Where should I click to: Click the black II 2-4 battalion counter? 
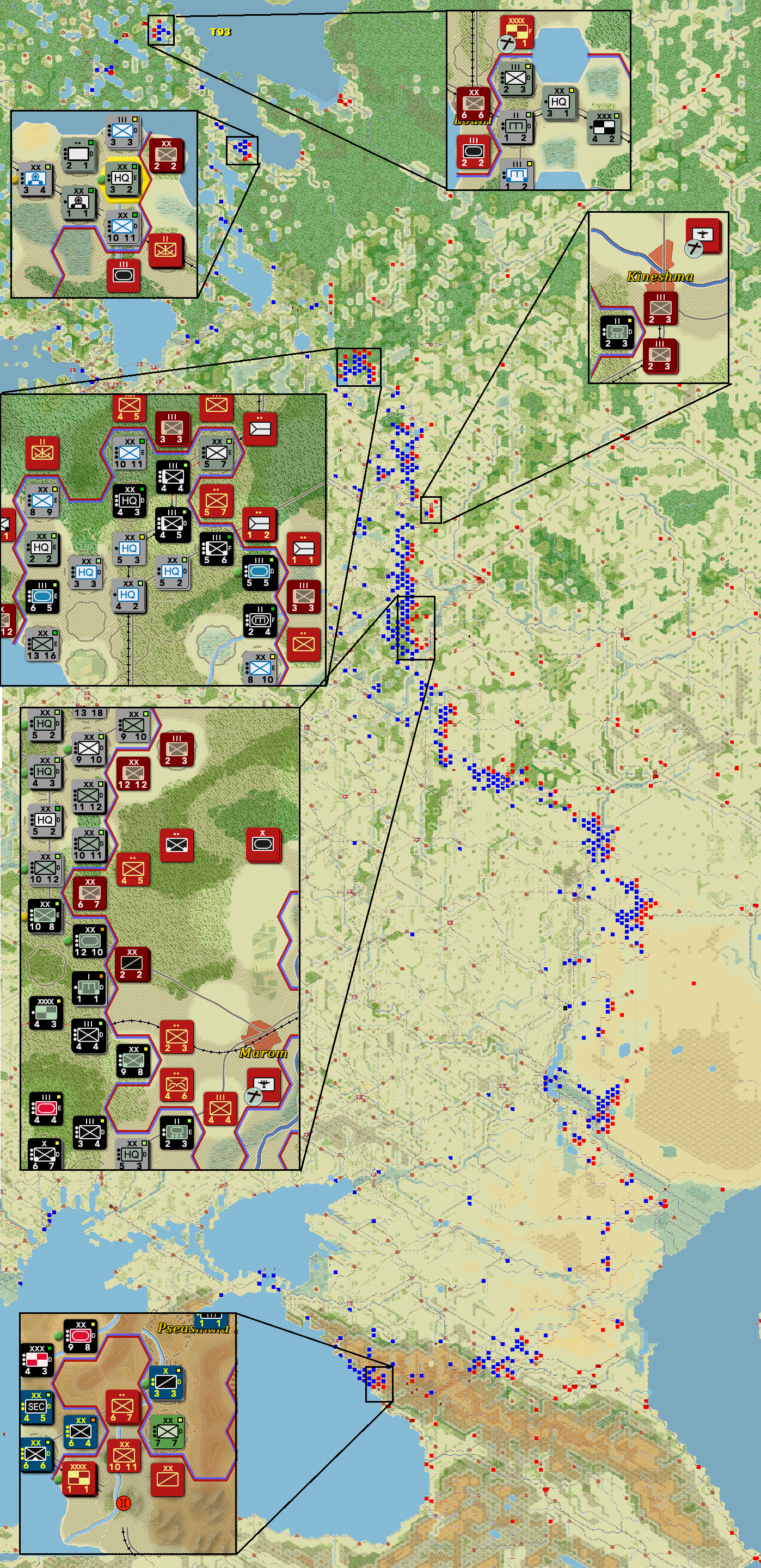(x=259, y=620)
